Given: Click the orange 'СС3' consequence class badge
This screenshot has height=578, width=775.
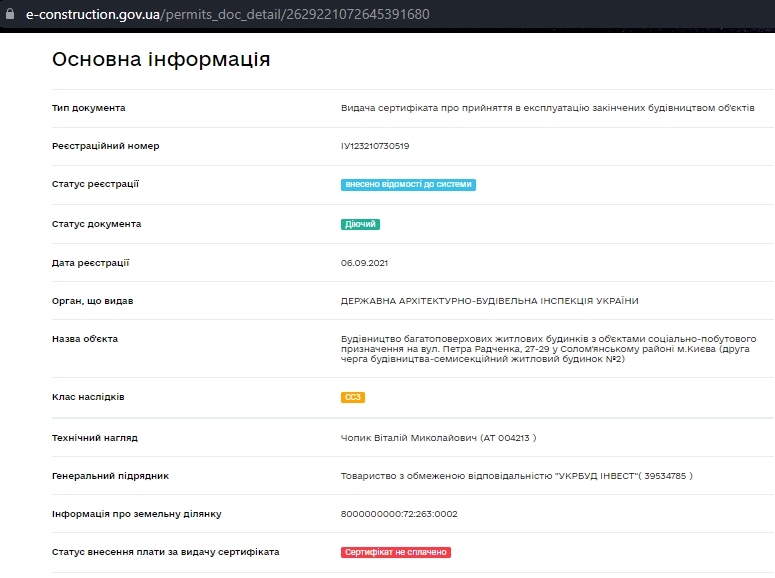Looking at the screenshot, I should [353, 397].
